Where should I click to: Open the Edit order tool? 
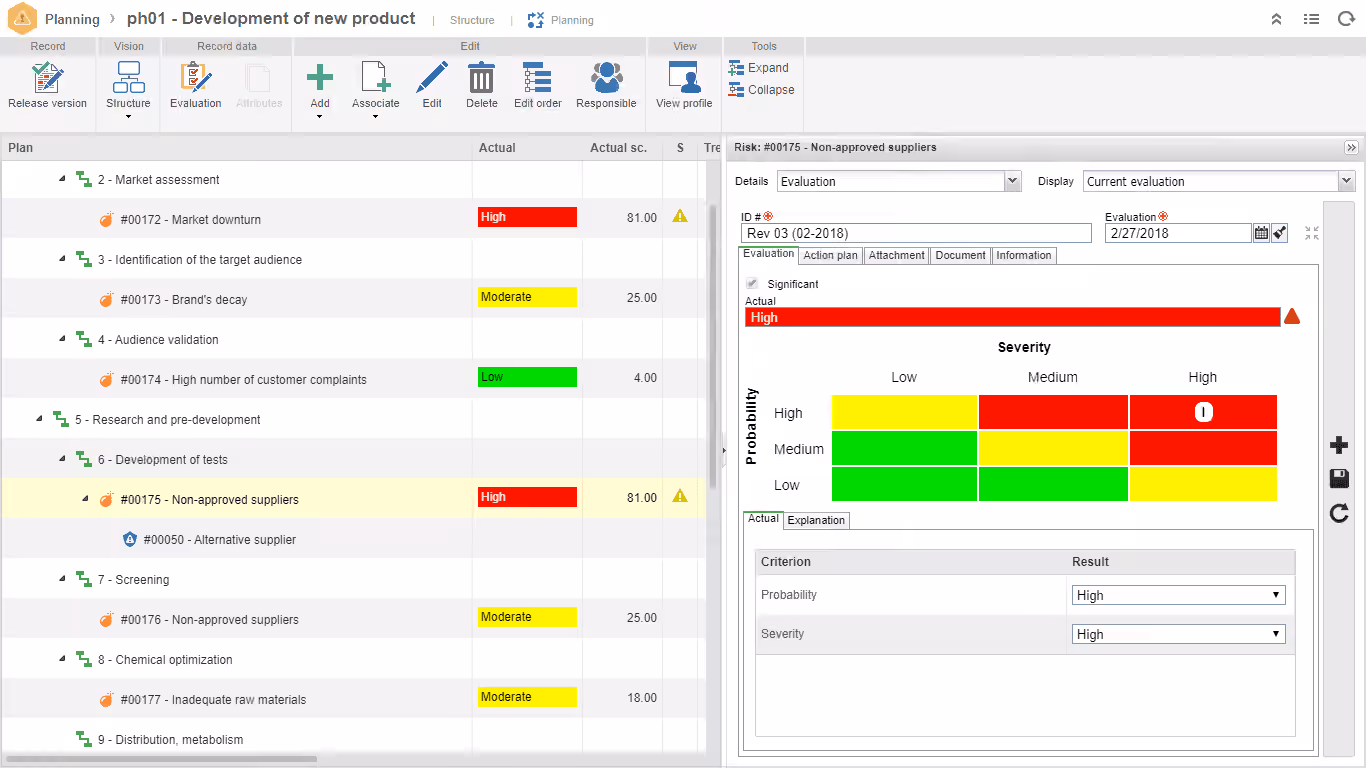pos(537,78)
